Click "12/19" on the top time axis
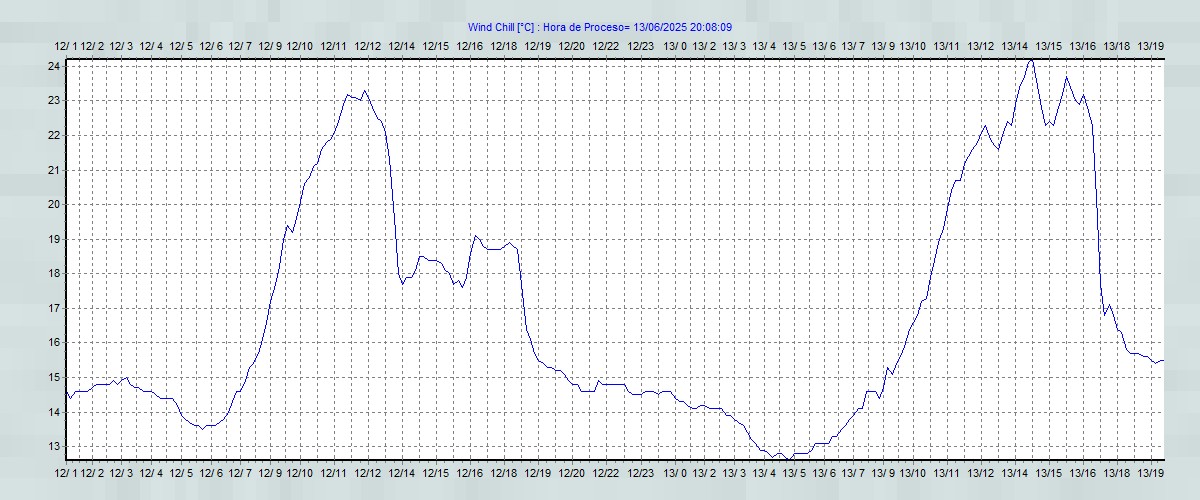Viewport: 1200px width, 500px height. tap(538, 46)
